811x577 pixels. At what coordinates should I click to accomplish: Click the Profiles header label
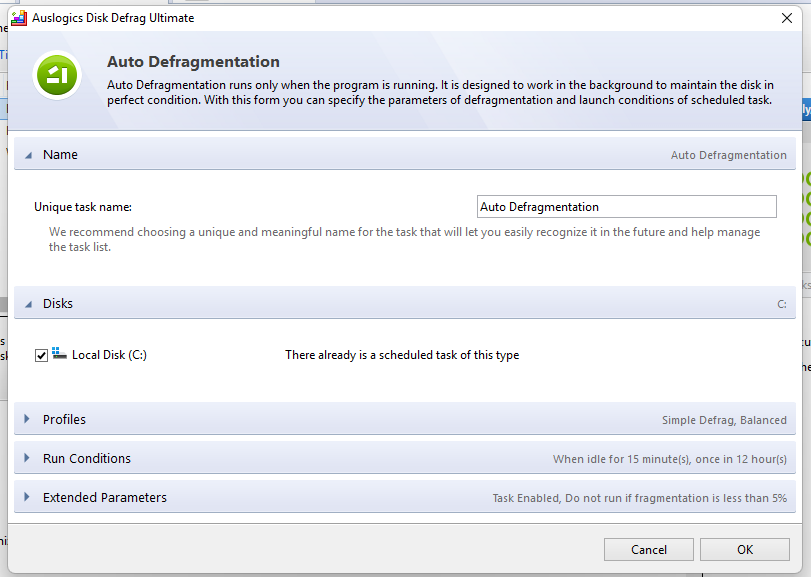click(x=64, y=419)
